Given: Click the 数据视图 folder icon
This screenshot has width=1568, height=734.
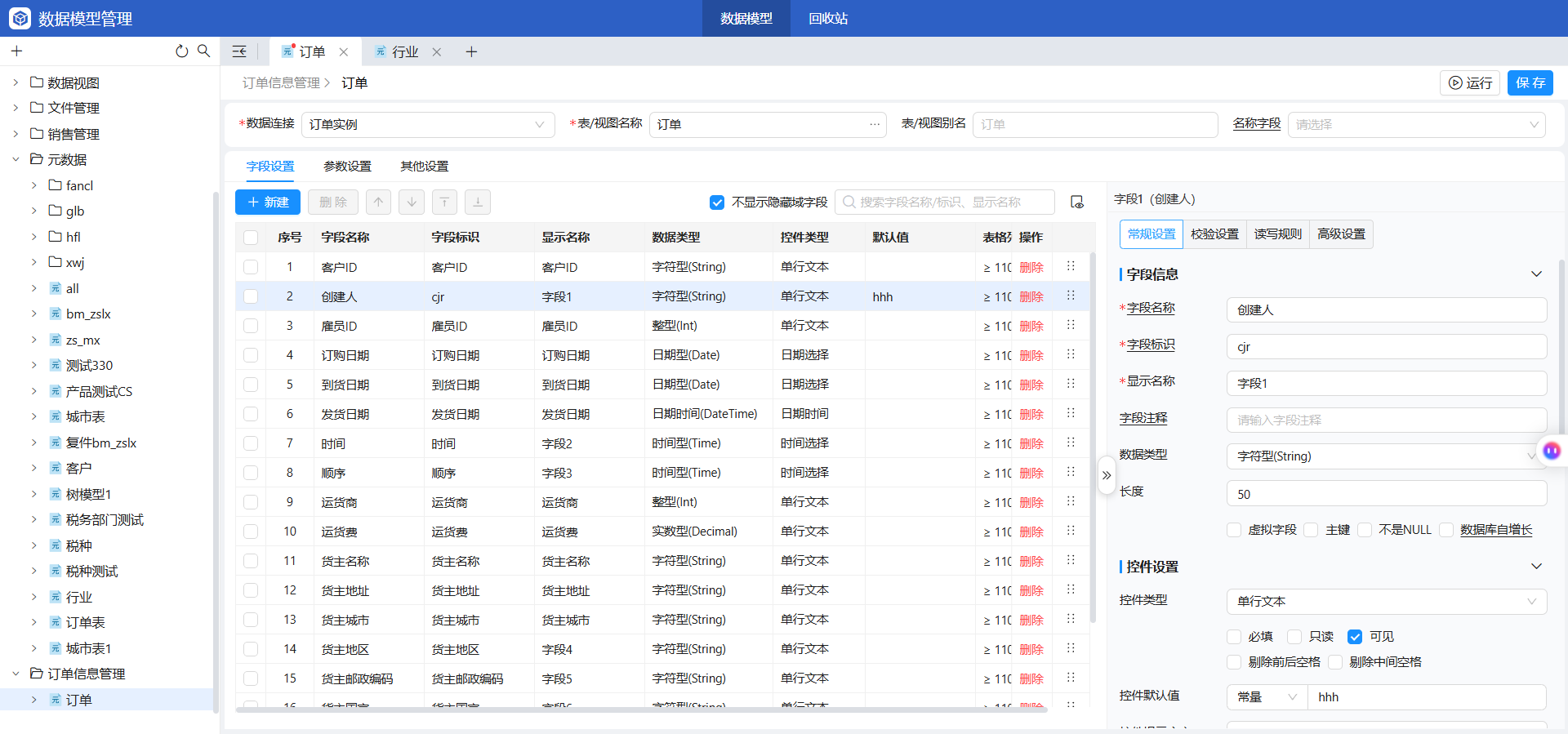Looking at the screenshot, I should pyautogui.click(x=37, y=82).
